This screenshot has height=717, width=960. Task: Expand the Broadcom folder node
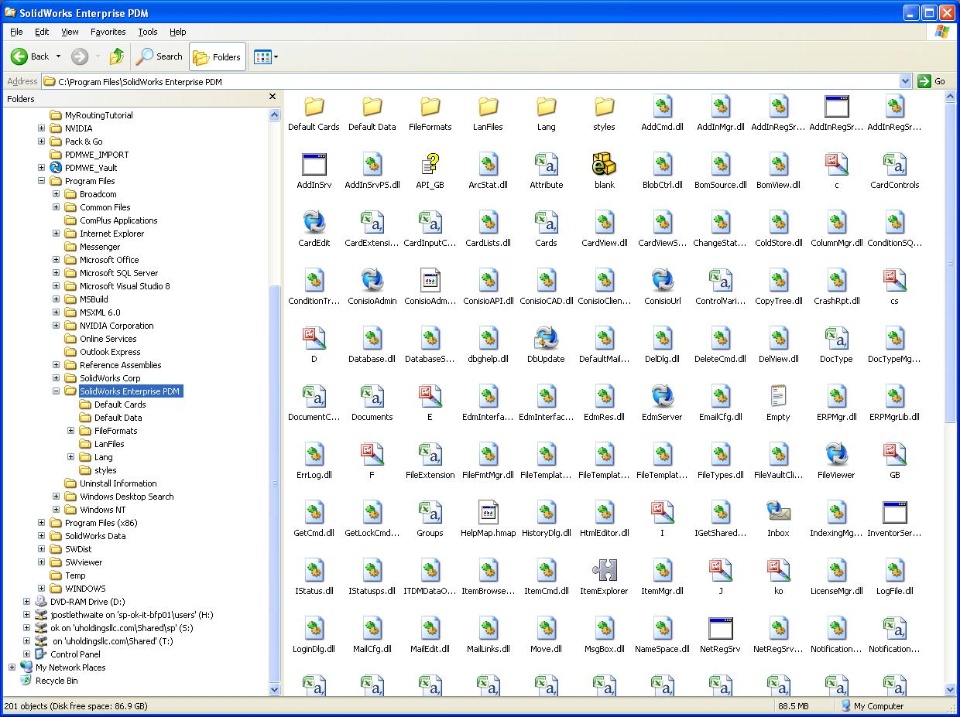(56, 194)
